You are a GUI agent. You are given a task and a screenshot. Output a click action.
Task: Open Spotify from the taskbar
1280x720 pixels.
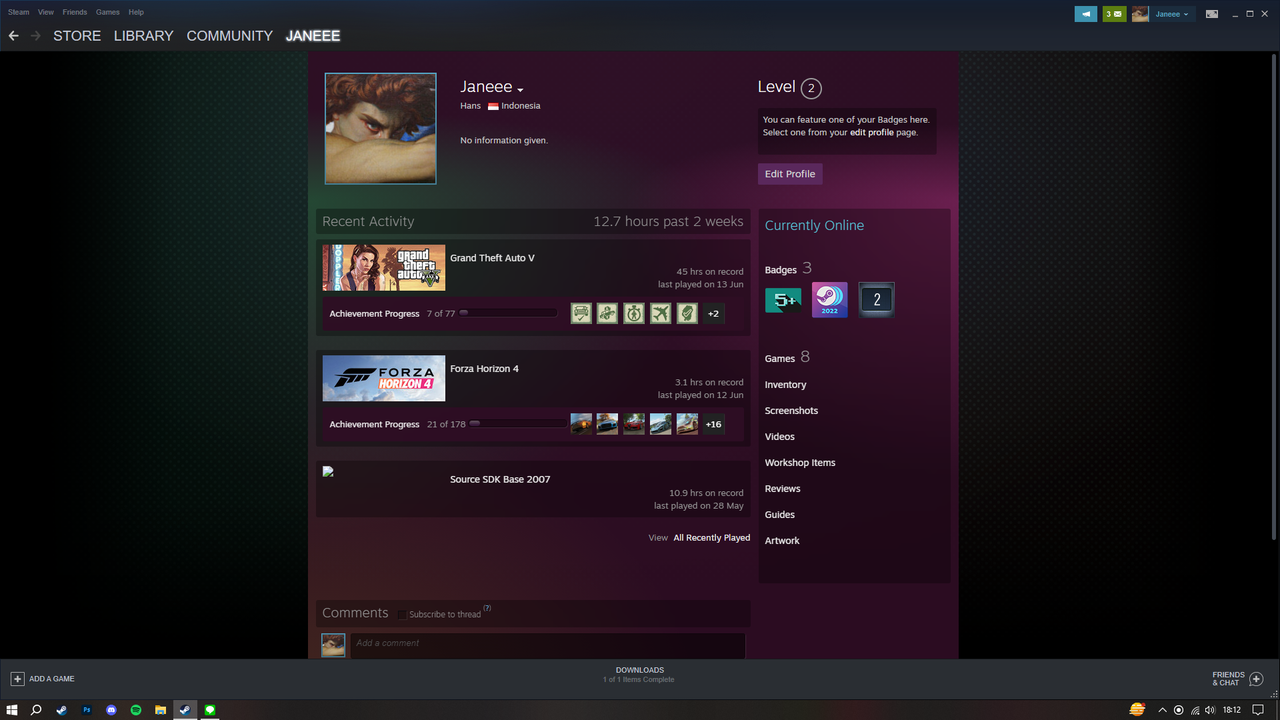click(136, 710)
